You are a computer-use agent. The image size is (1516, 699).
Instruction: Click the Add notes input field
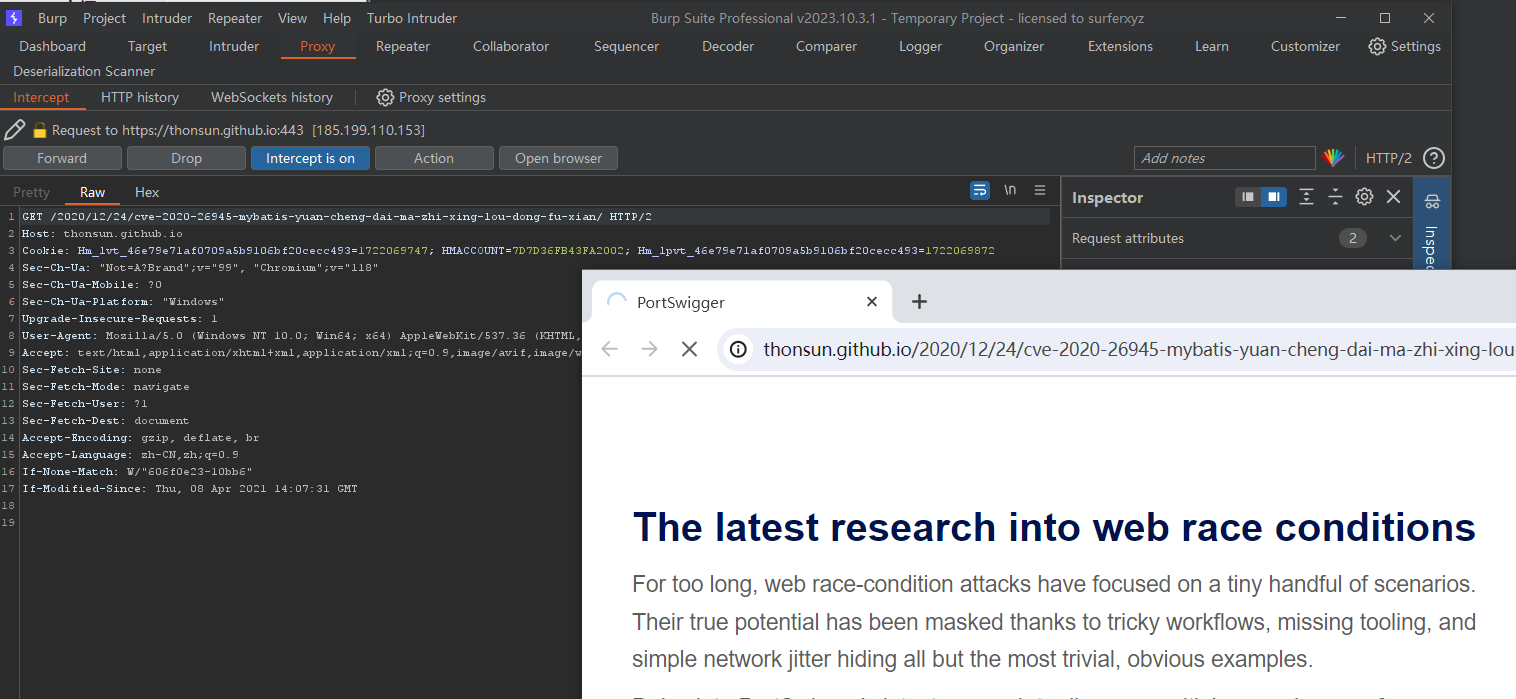(1225, 158)
